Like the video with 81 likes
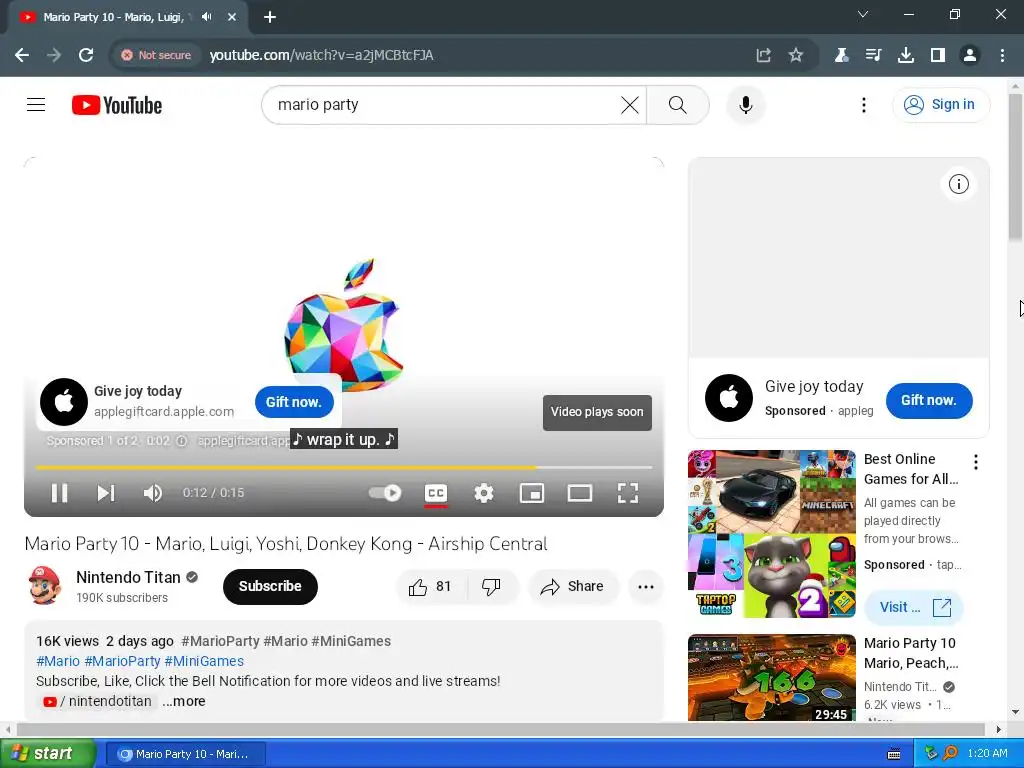Viewport: 1024px width, 768px height. click(429, 586)
